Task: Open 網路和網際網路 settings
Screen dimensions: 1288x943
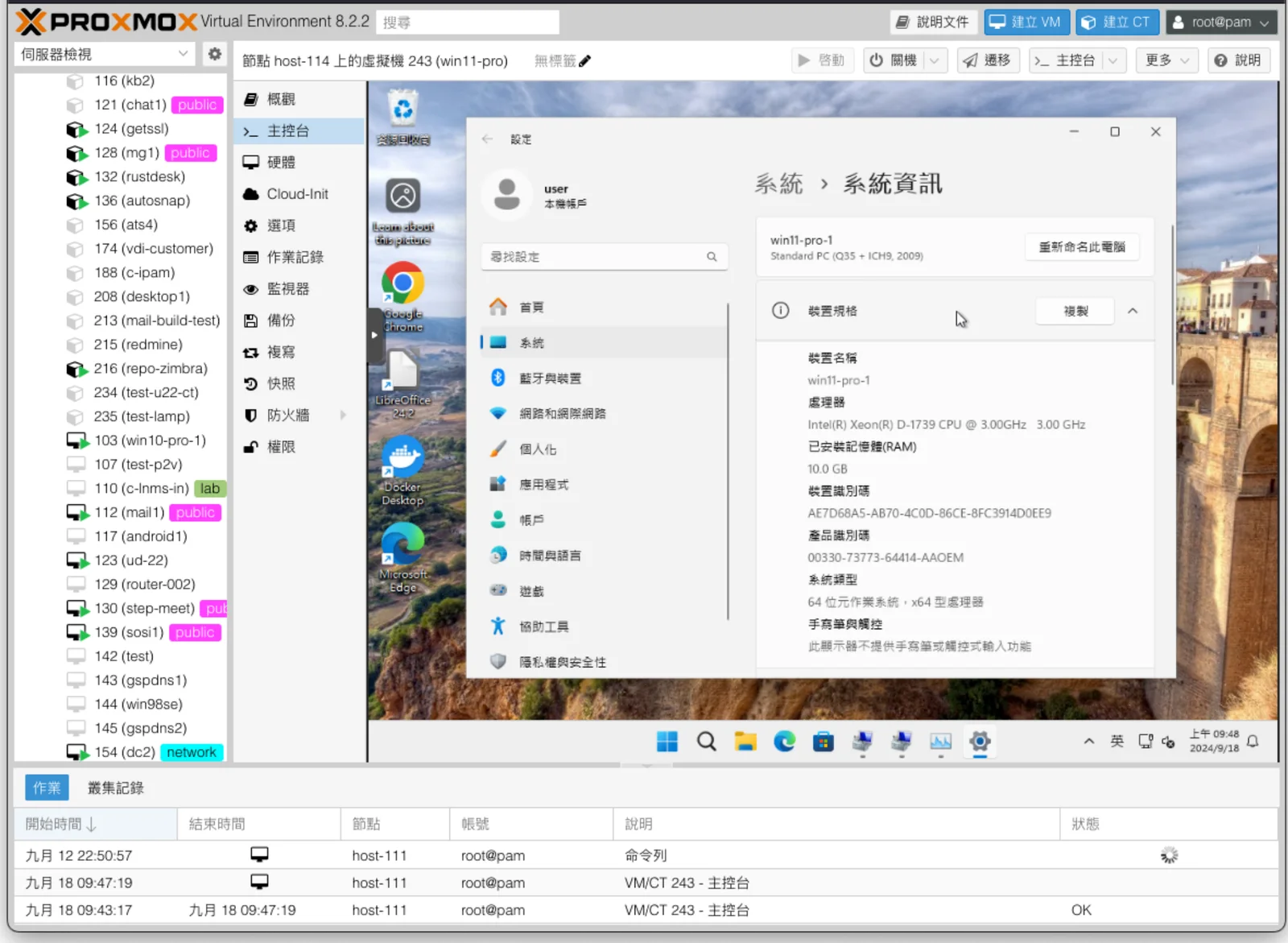Action: (x=604, y=413)
